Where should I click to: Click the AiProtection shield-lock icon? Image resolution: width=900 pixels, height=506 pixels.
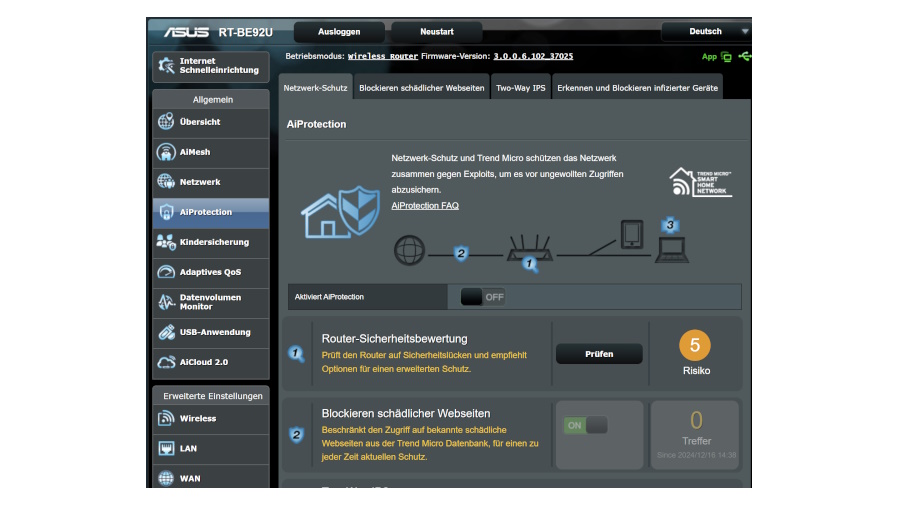click(166, 212)
